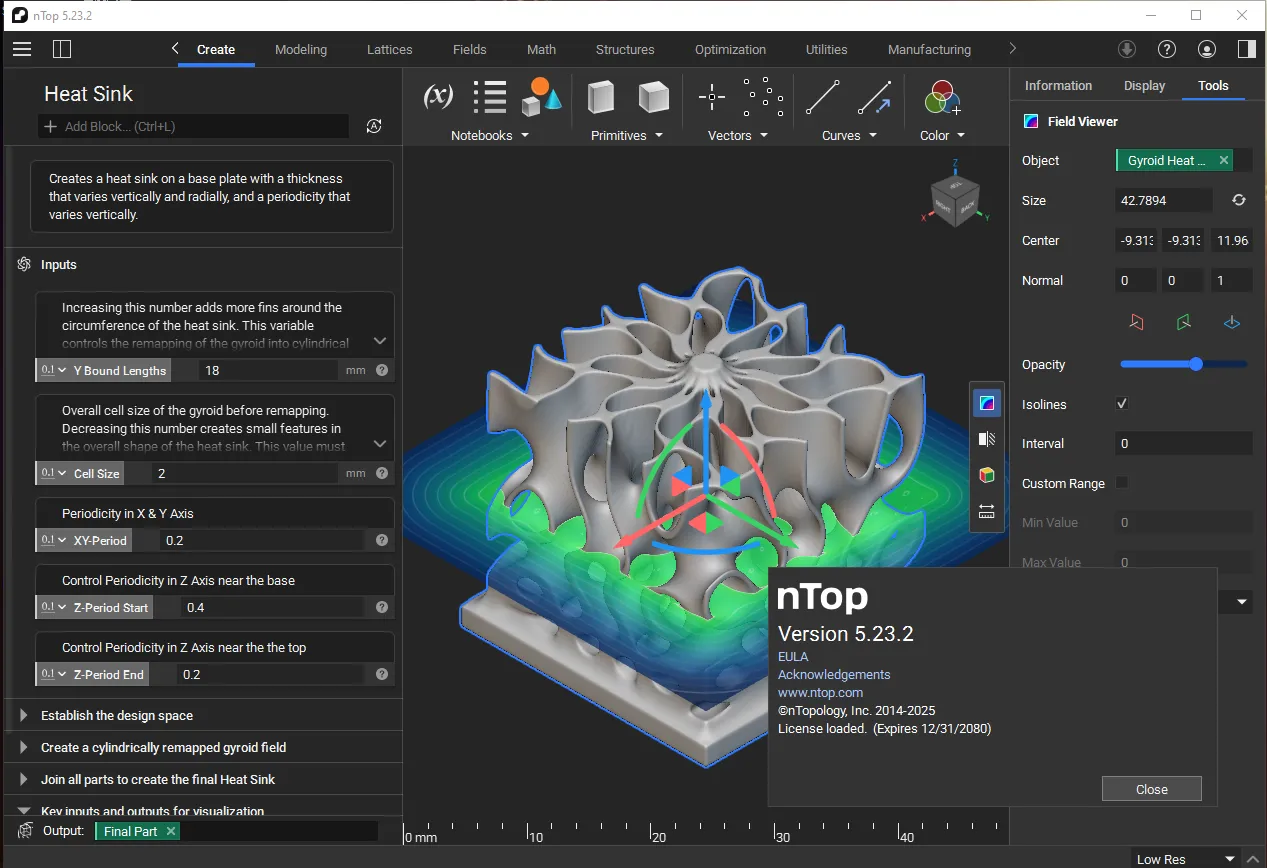Switch to the Modeling tab
Viewport: 1267px width, 868px height.
tap(301, 49)
